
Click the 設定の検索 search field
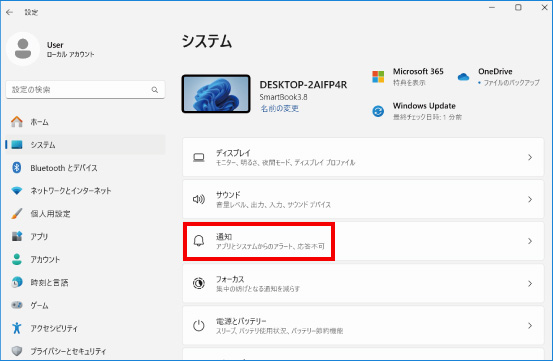[x=85, y=90]
